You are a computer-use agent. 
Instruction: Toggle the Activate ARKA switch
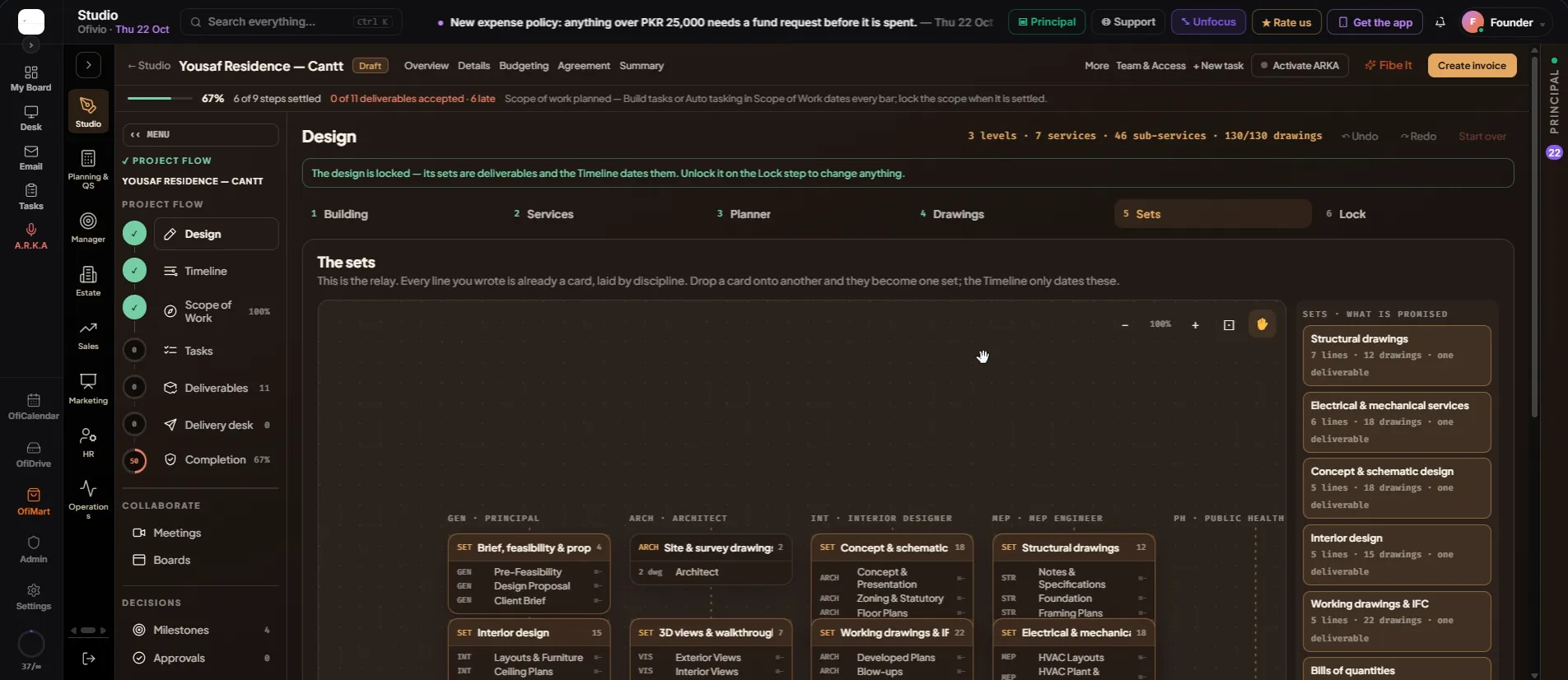[1300, 66]
